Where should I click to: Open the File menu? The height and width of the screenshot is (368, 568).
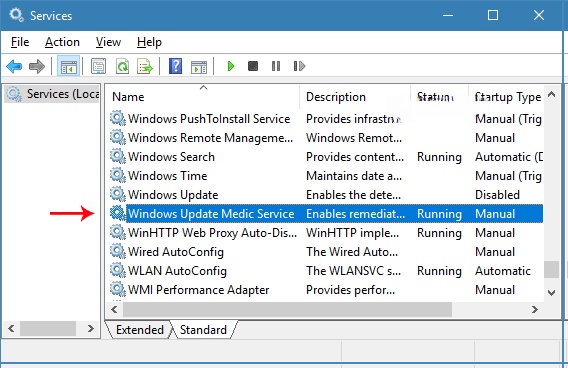[20, 42]
